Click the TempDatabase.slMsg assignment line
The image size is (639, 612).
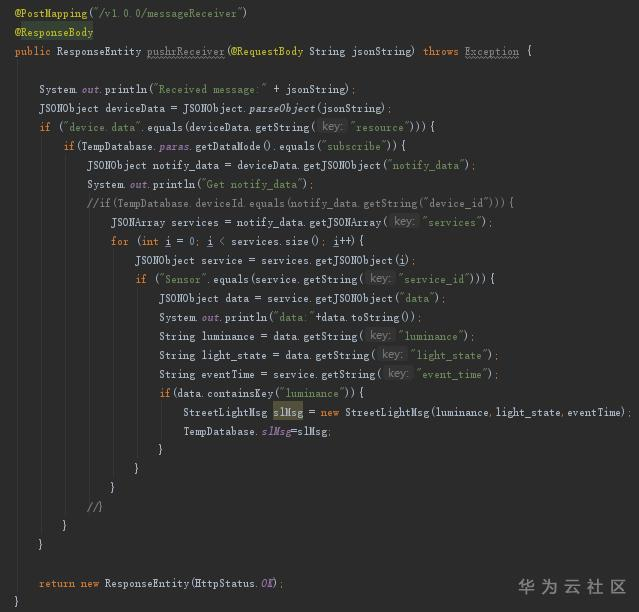point(257,431)
